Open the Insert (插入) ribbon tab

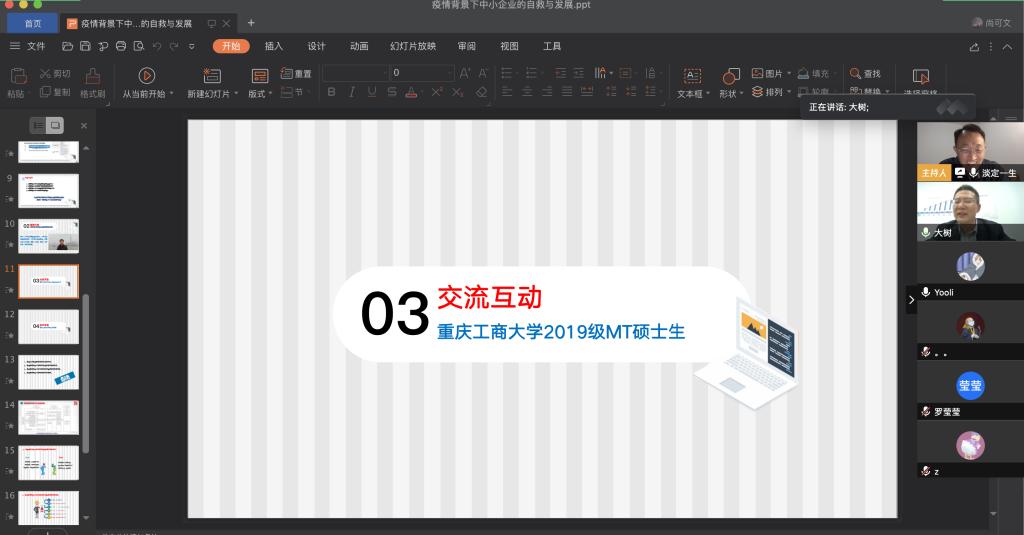(274, 46)
